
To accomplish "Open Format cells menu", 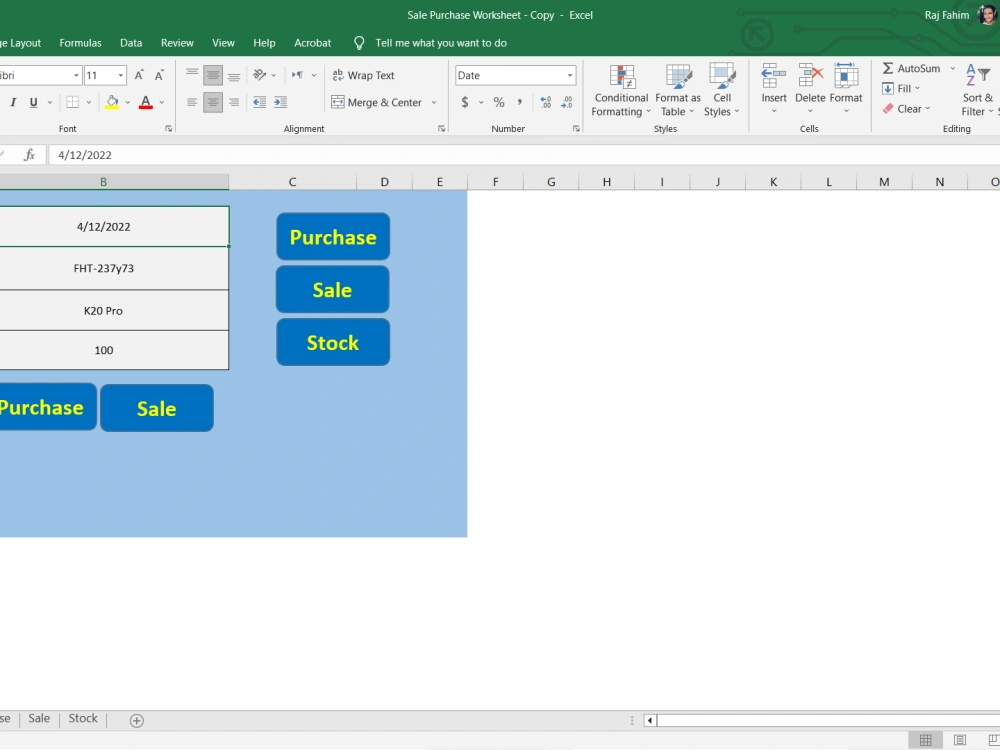I will pos(846,89).
